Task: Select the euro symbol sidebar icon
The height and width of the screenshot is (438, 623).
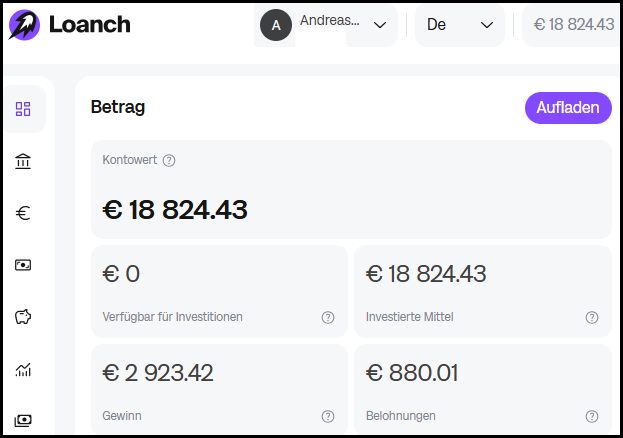Action: (x=23, y=213)
